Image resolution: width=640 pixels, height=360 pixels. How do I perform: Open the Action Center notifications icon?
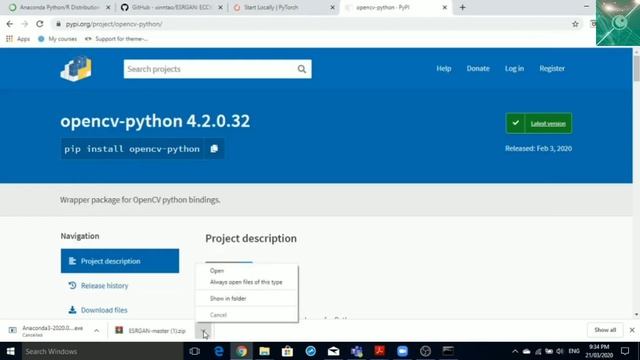(625, 351)
